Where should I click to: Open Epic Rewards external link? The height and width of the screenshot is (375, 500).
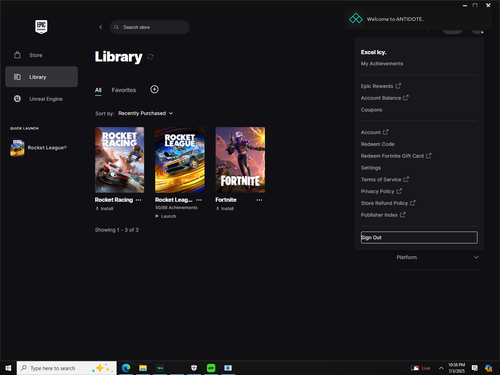[381, 86]
